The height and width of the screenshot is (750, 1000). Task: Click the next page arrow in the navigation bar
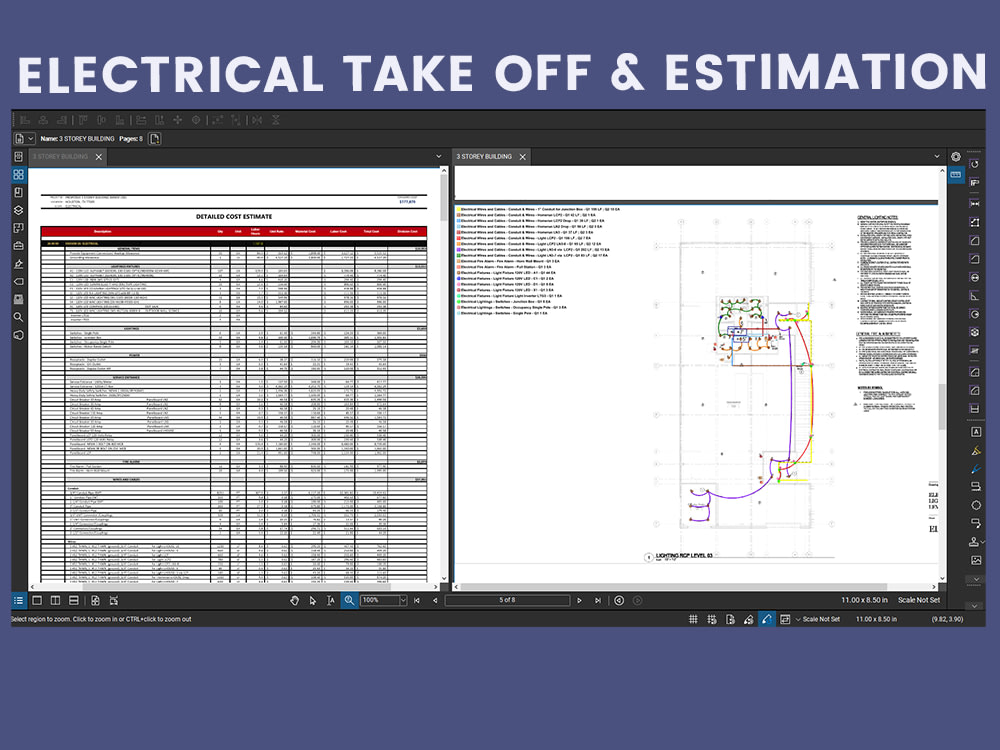coord(580,600)
